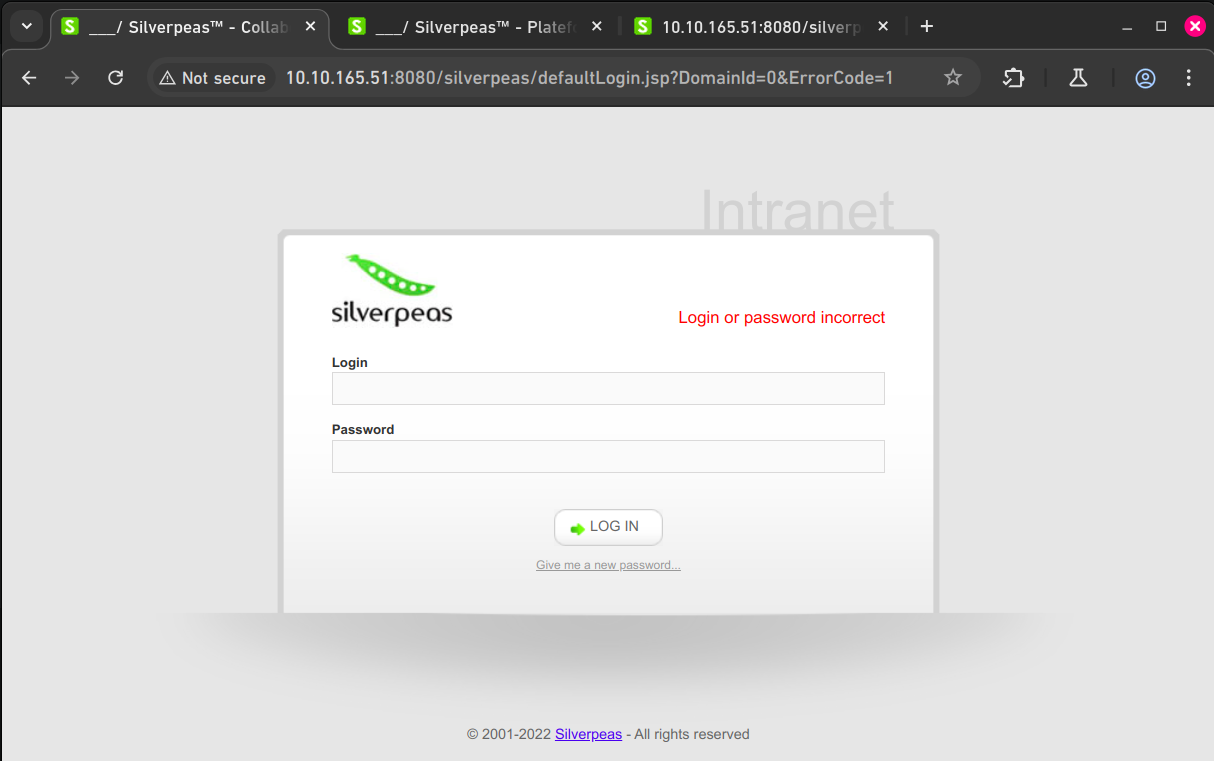The image size is (1214, 761).
Task: Maximize the browser window
Action: tap(1161, 27)
